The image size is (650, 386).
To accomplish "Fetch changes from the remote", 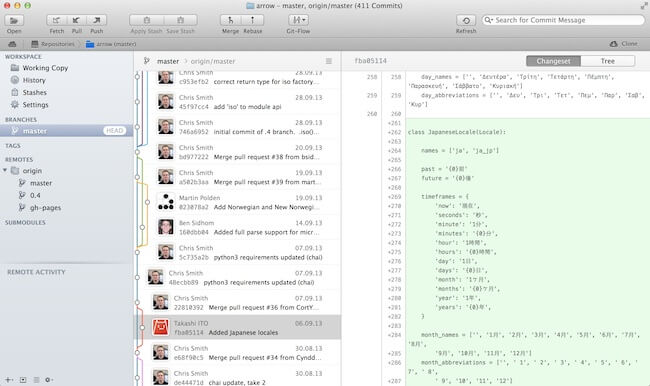I will pyautogui.click(x=56, y=20).
